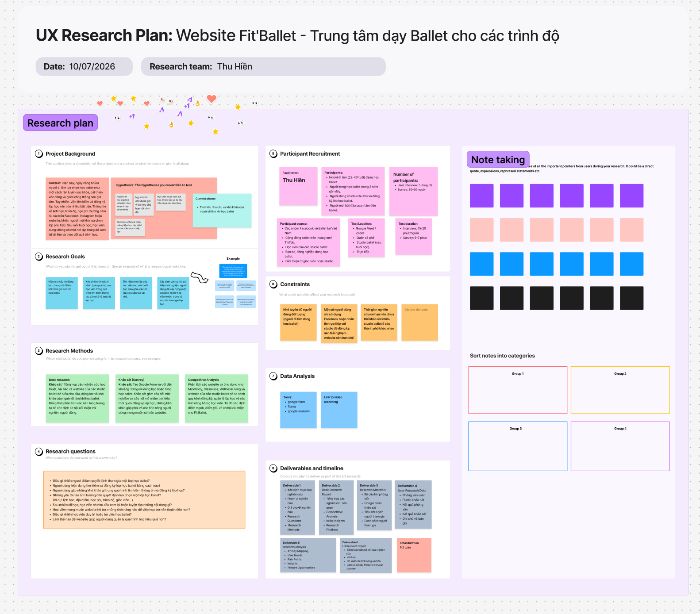Select the Research Methods heading

coord(69,351)
